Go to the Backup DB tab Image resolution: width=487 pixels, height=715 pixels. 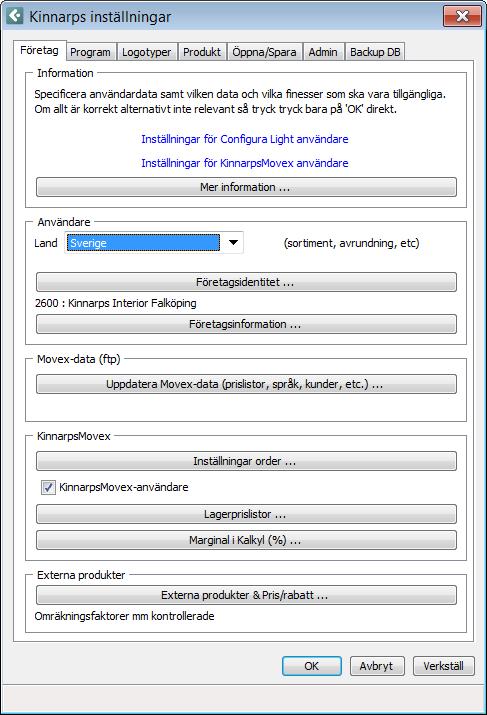[375, 52]
